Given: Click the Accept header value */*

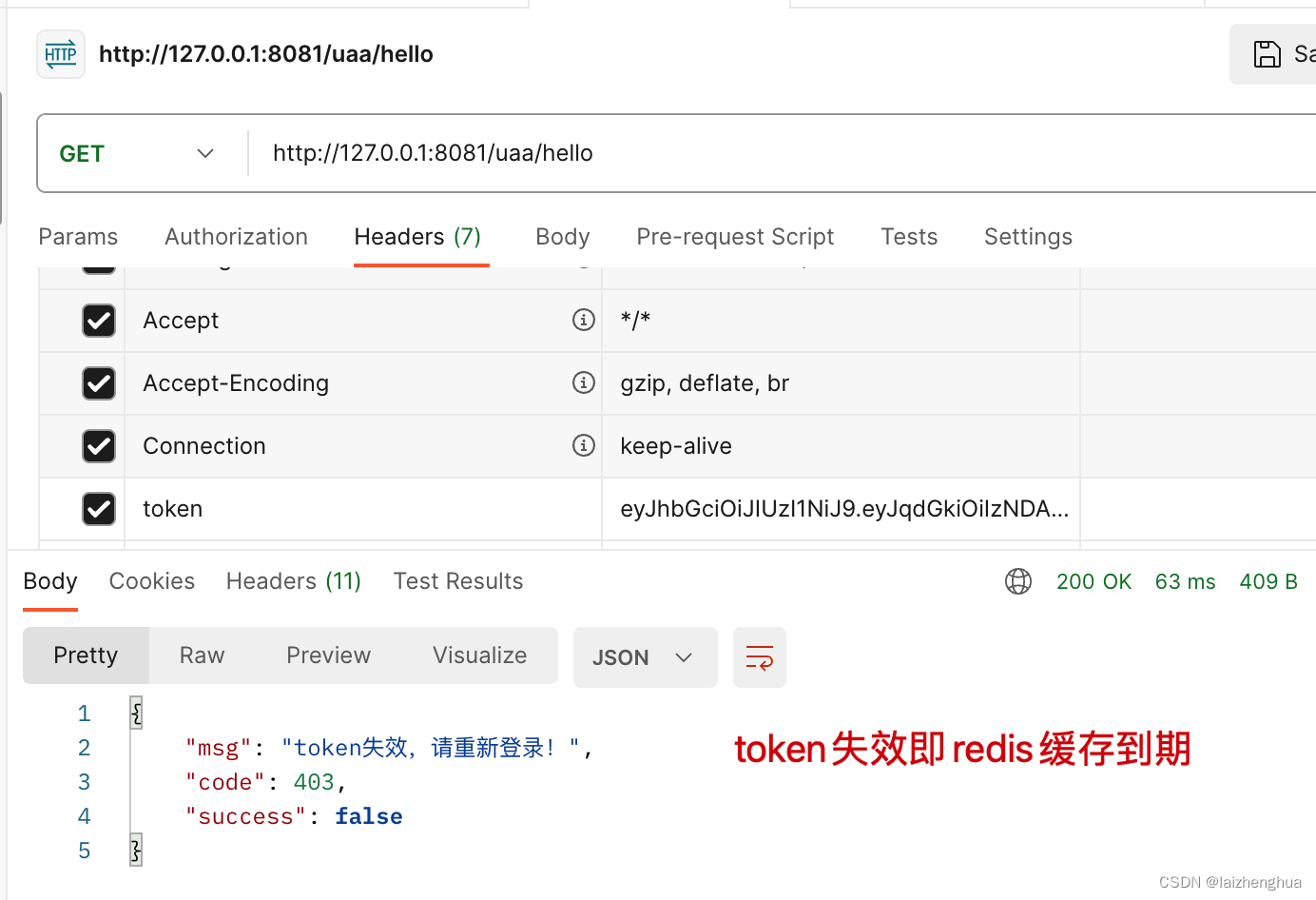Looking at the screenshot, I should click(x=841, y=321).
